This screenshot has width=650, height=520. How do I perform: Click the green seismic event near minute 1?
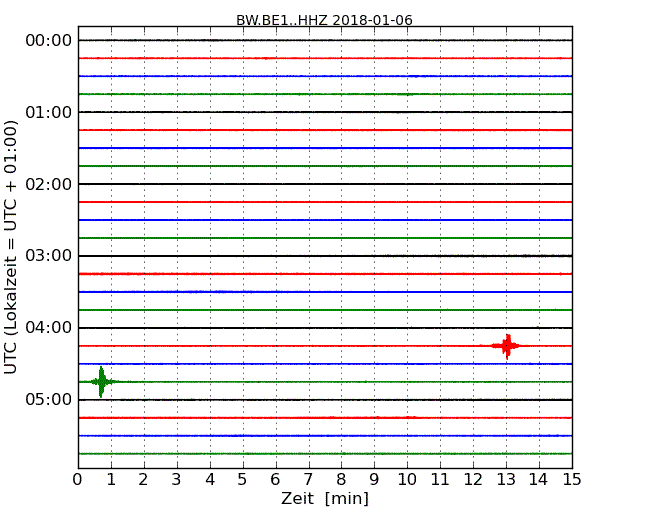click(101, 382)
